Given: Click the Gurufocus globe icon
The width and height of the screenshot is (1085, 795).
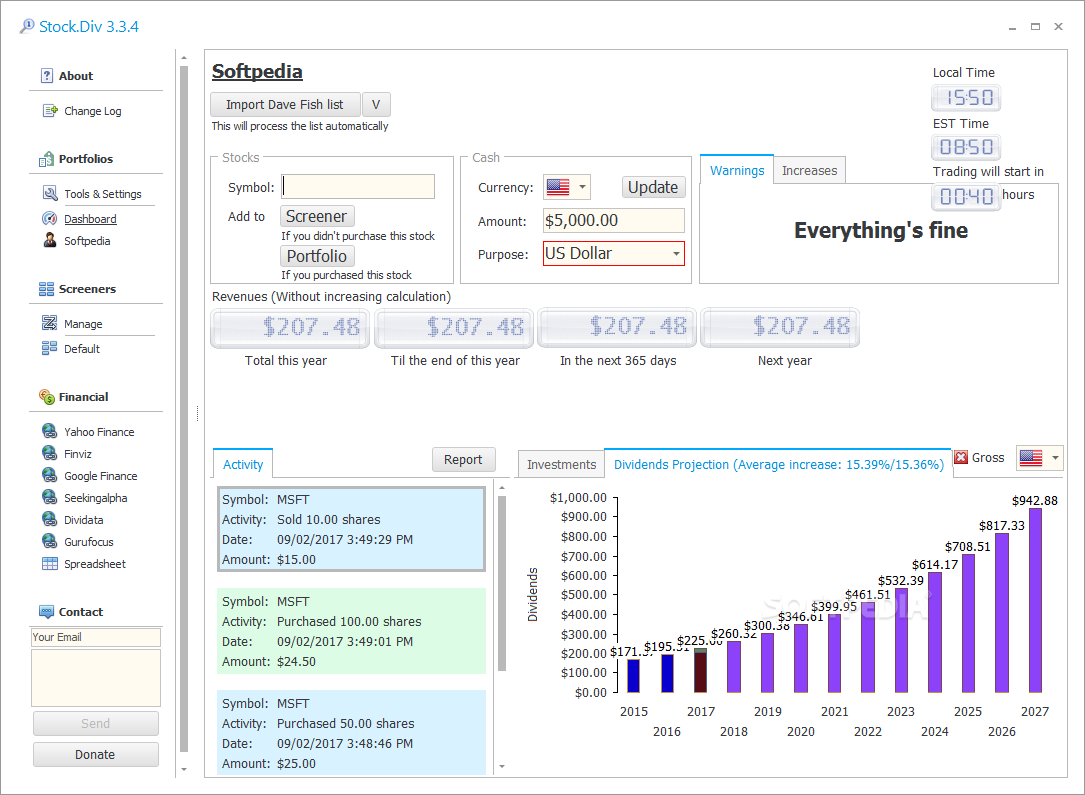Looking at the screenshot, I should click(x=50, y=541).
